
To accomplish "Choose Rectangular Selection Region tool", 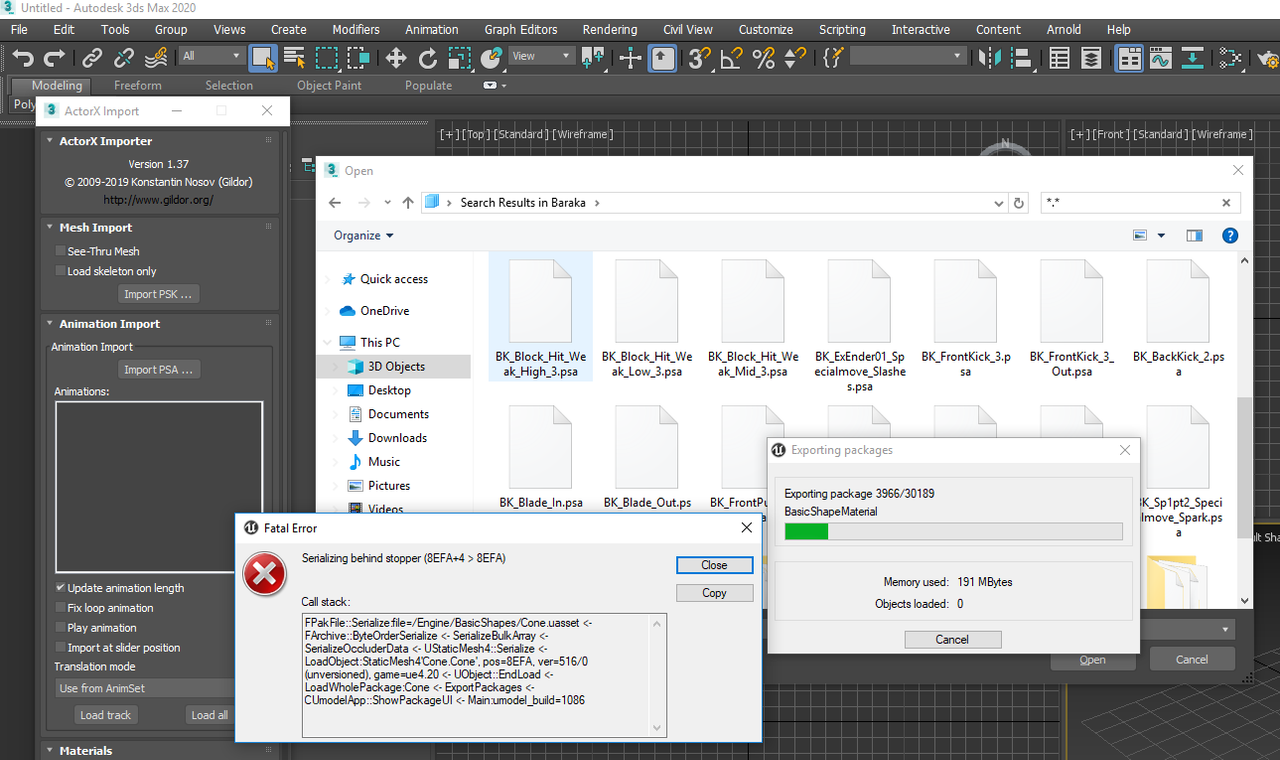I will pyautogui.click(x=327, y=58).
